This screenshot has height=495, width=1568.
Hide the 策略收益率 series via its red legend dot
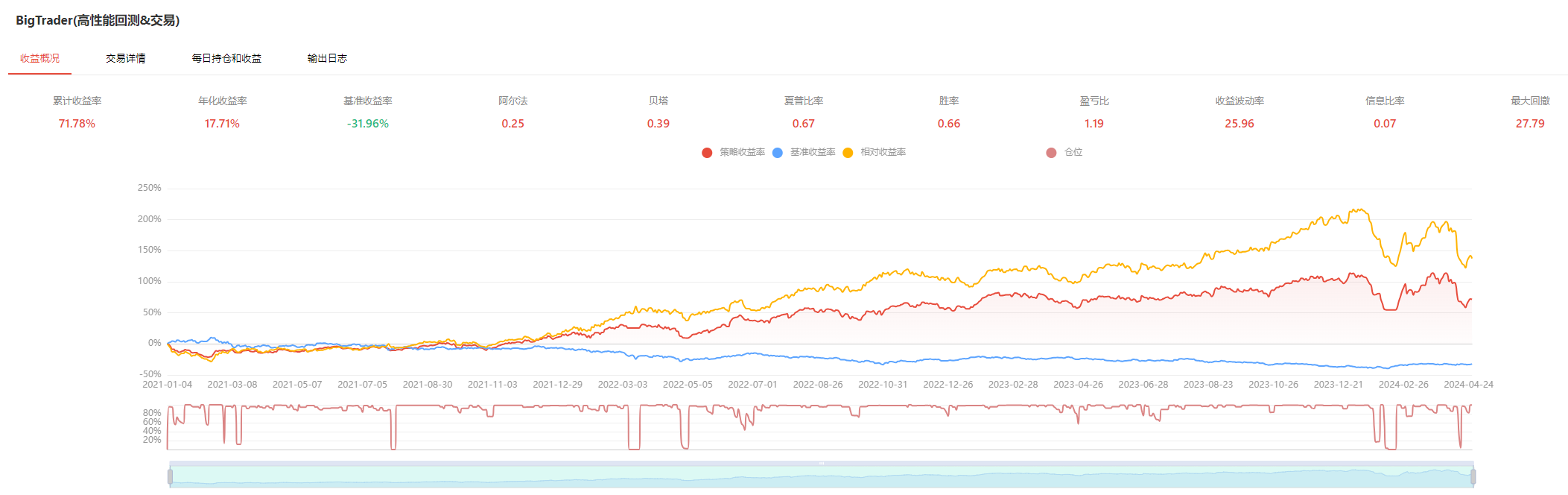(707, 153)
